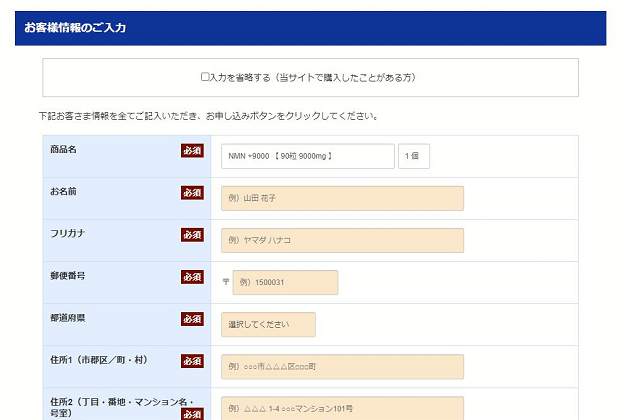The width and height of the screenshot is (620, 420).
Task: Click the お客様情報のご入力 header bar
Action: point(310,28)
